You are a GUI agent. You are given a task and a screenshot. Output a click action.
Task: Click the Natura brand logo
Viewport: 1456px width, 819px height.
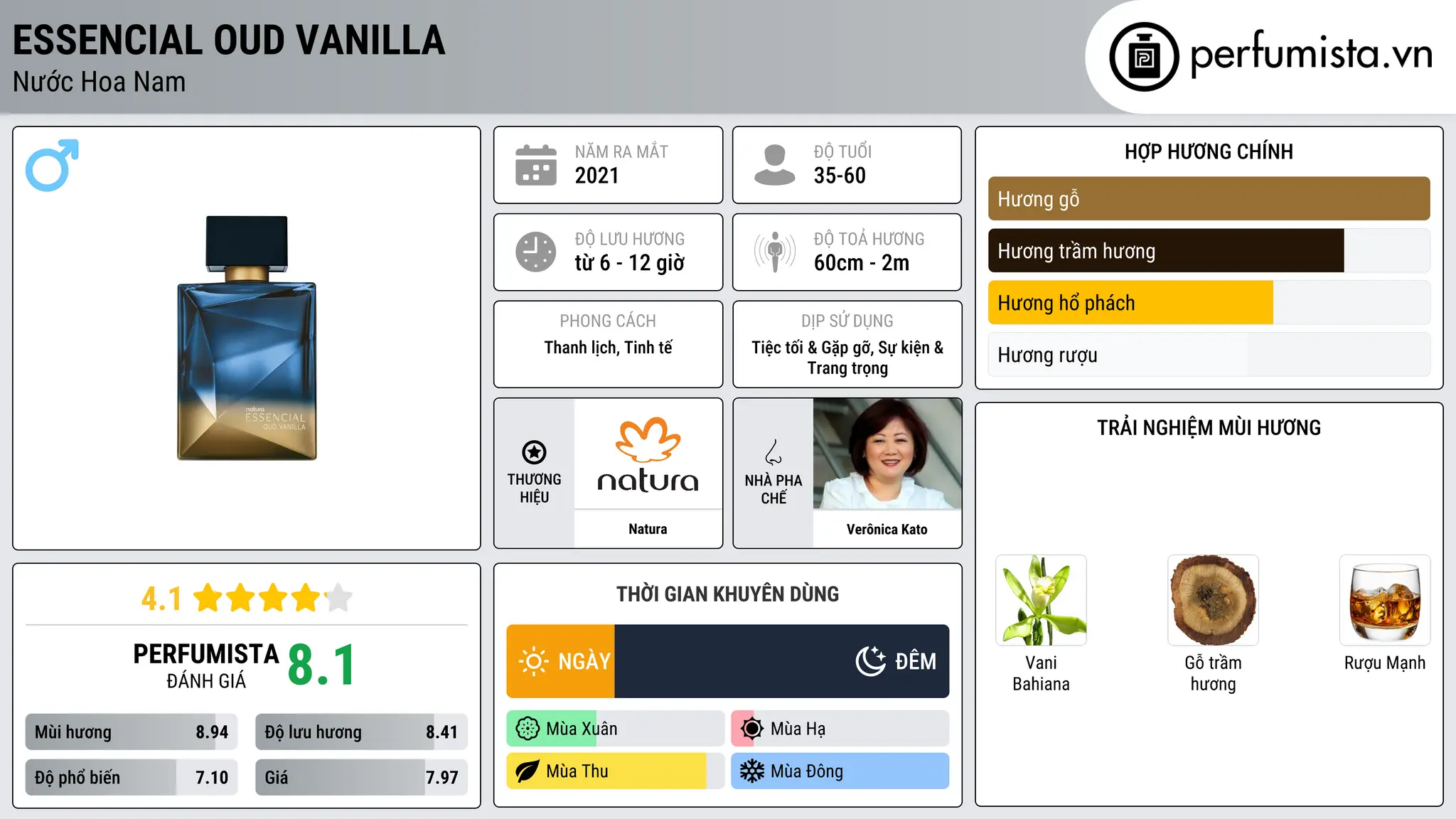[x=648, y=455]
